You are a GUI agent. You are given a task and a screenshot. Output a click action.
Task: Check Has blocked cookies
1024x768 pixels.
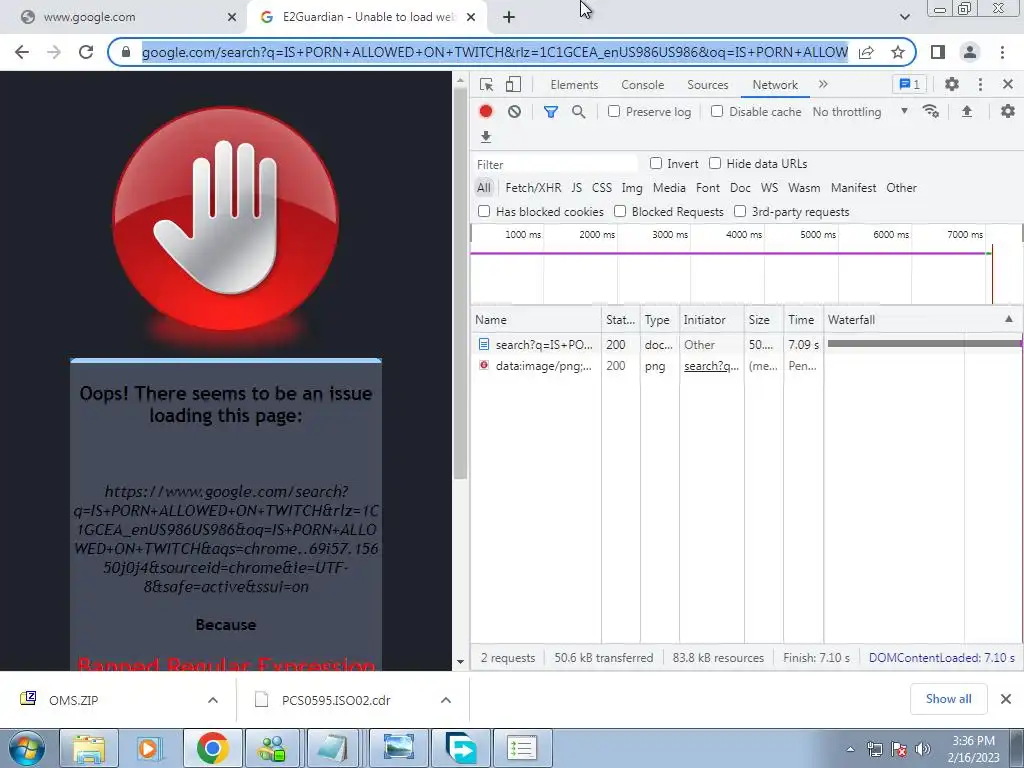[x=484, y=212]
